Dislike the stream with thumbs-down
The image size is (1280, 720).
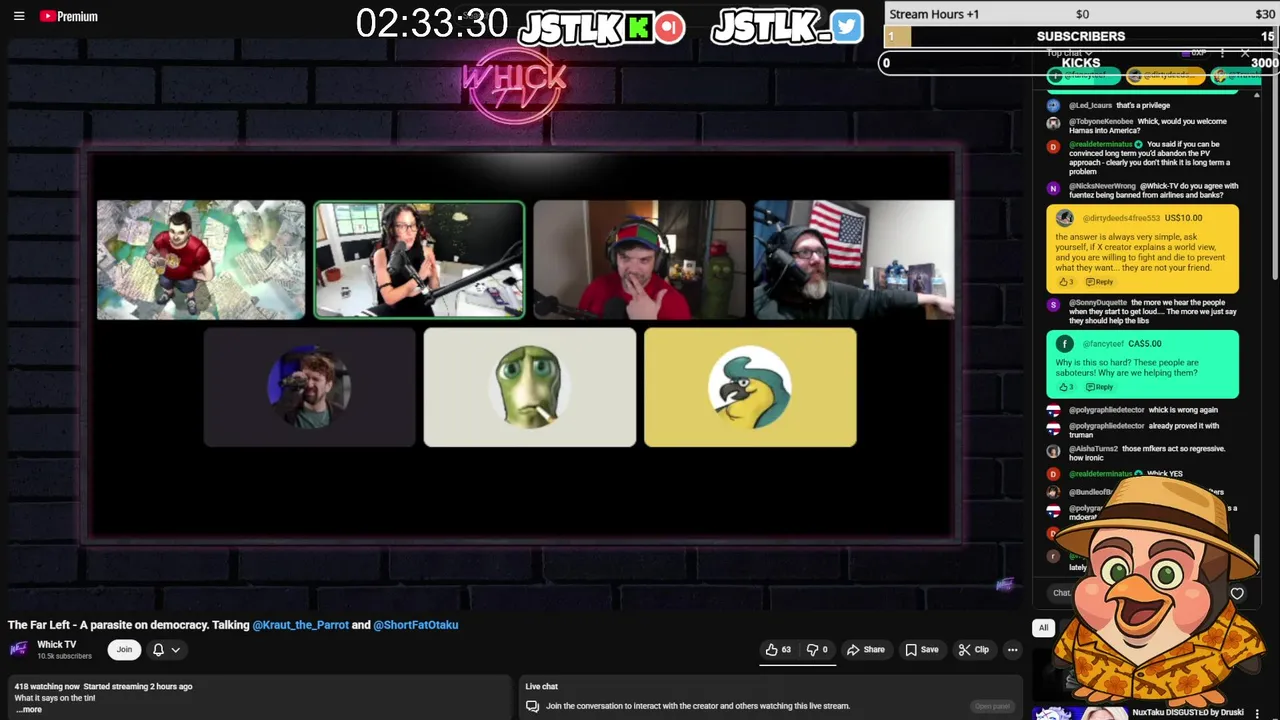tap(818, 650)
